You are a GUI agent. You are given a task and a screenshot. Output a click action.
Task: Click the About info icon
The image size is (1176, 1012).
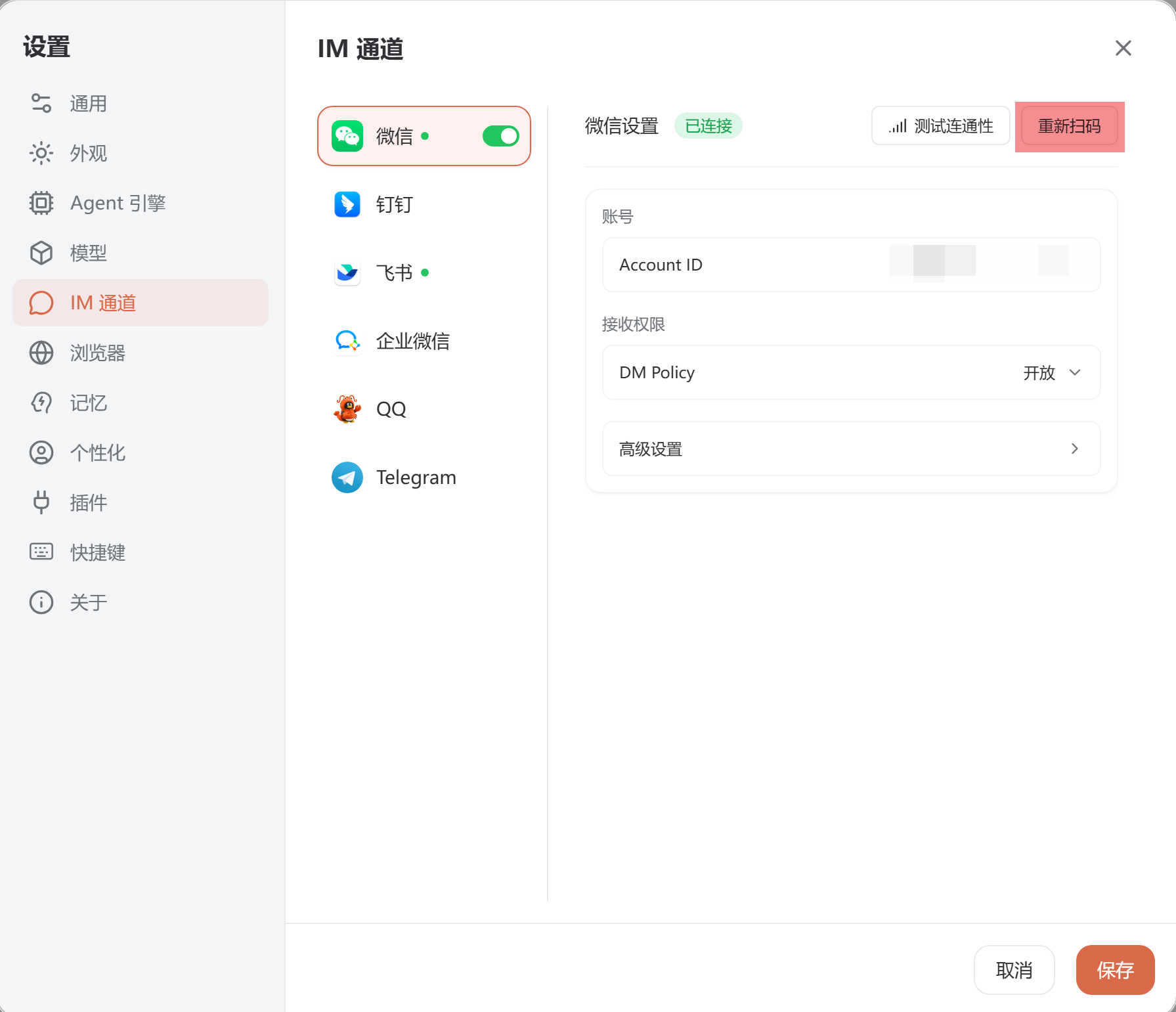pyautogui.click(x=41, y=602)
